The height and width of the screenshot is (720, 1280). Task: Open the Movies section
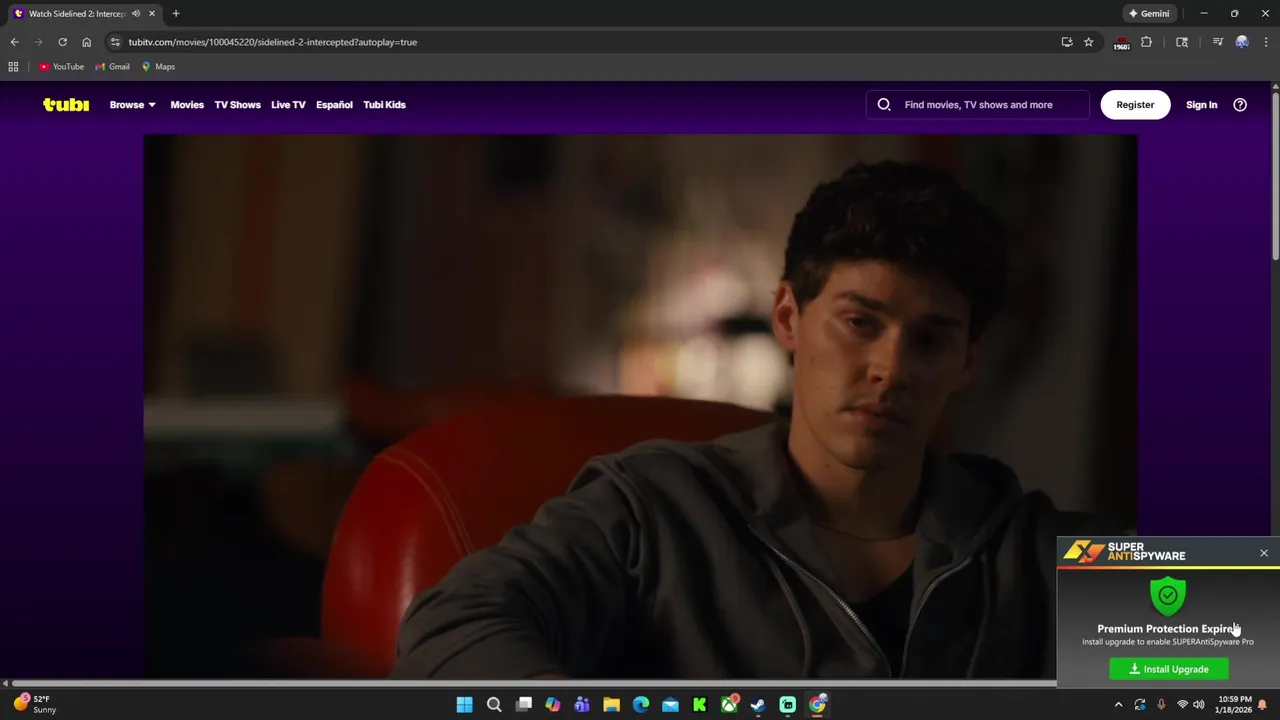pyautogui.click(x=187, y=104)
